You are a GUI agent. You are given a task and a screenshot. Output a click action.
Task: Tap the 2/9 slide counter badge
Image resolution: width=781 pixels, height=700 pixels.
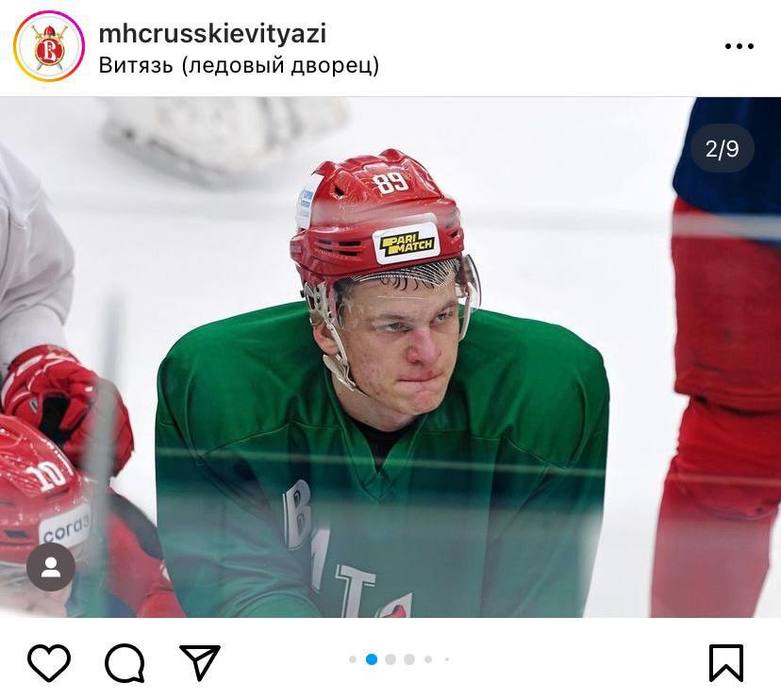[x=722, y=148]
